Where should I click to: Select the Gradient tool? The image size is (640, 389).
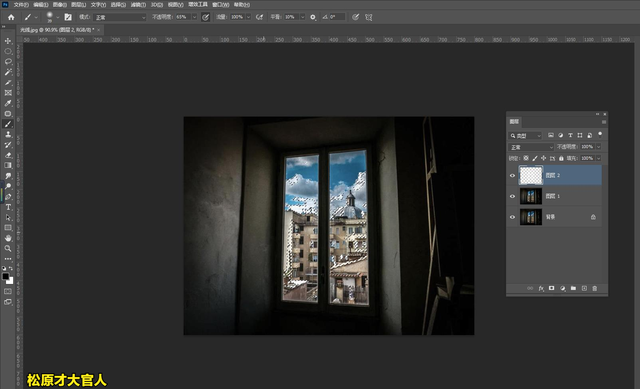tap(8, 165)
